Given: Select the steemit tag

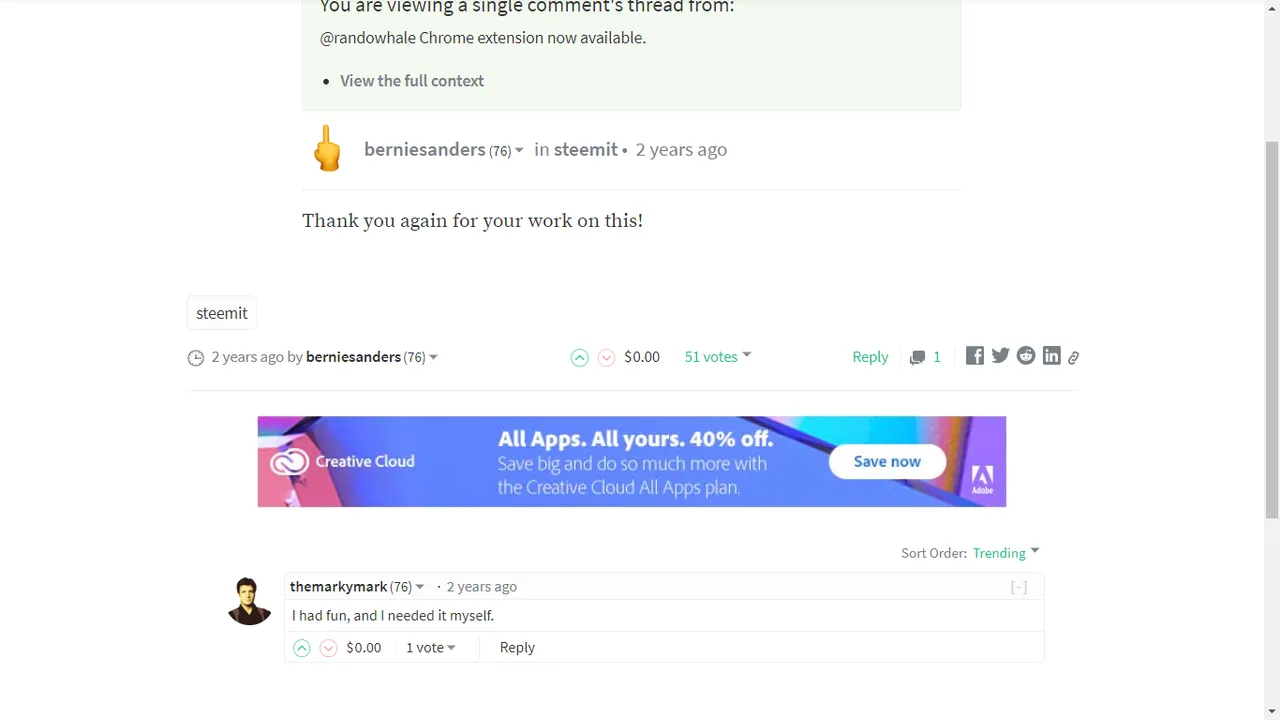Looking at the screenshot, I should coord(222,313).
